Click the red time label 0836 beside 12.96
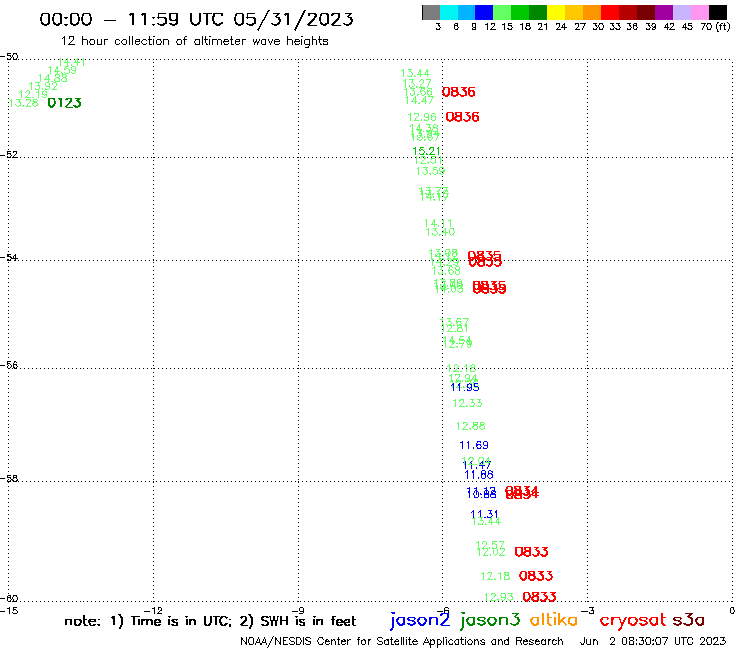 click(x=462, y=117)
